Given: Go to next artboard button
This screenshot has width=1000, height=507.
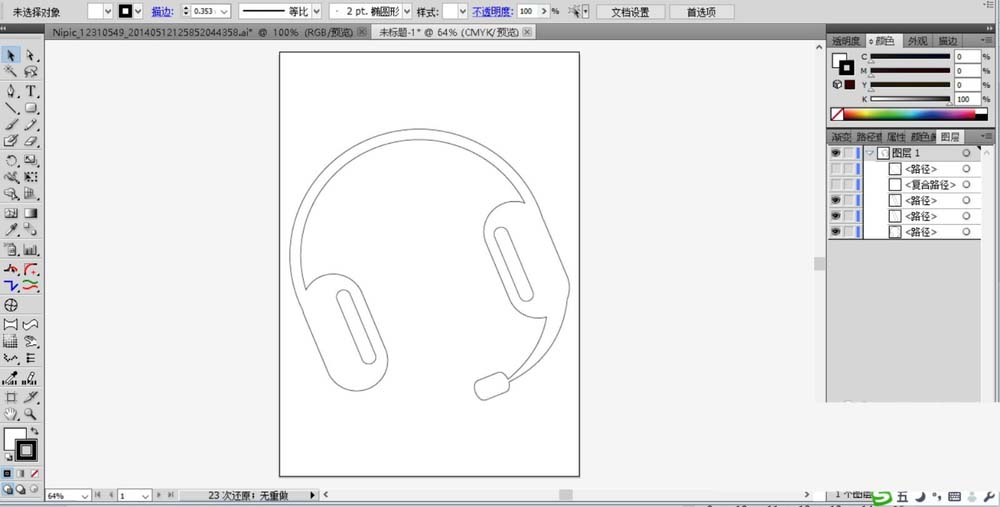Looking at the screenshot, I should click(159, 495).
